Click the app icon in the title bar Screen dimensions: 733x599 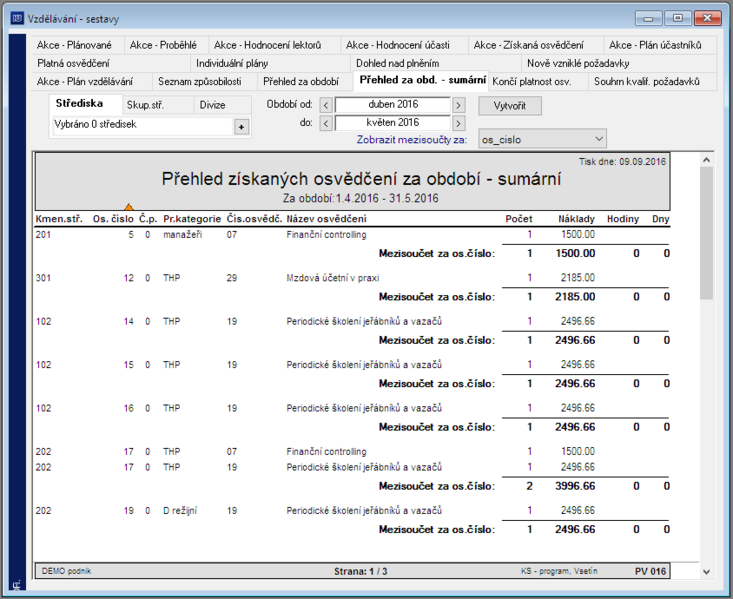click(x=17, y=18)
